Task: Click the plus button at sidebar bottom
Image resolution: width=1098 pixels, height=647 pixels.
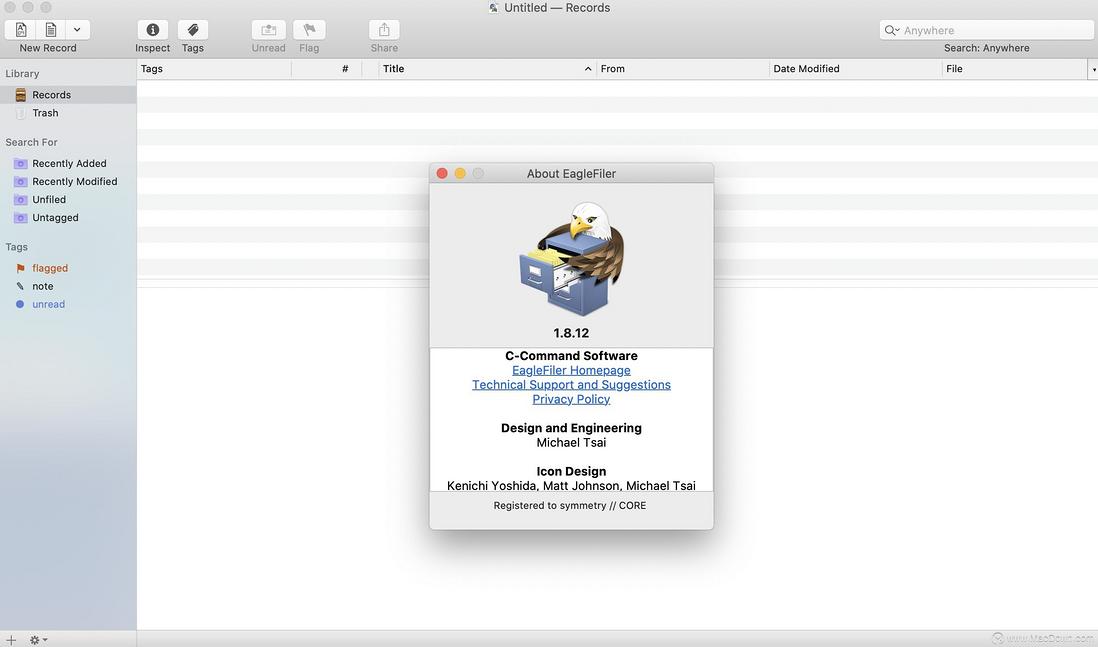Action: [11, 640]
